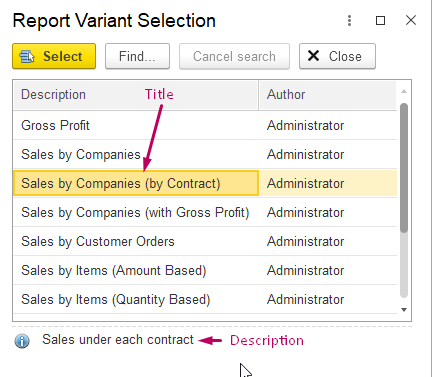Click the Close button with X icon
Screen dimensions: 432x377
click(x=337, y=56)
